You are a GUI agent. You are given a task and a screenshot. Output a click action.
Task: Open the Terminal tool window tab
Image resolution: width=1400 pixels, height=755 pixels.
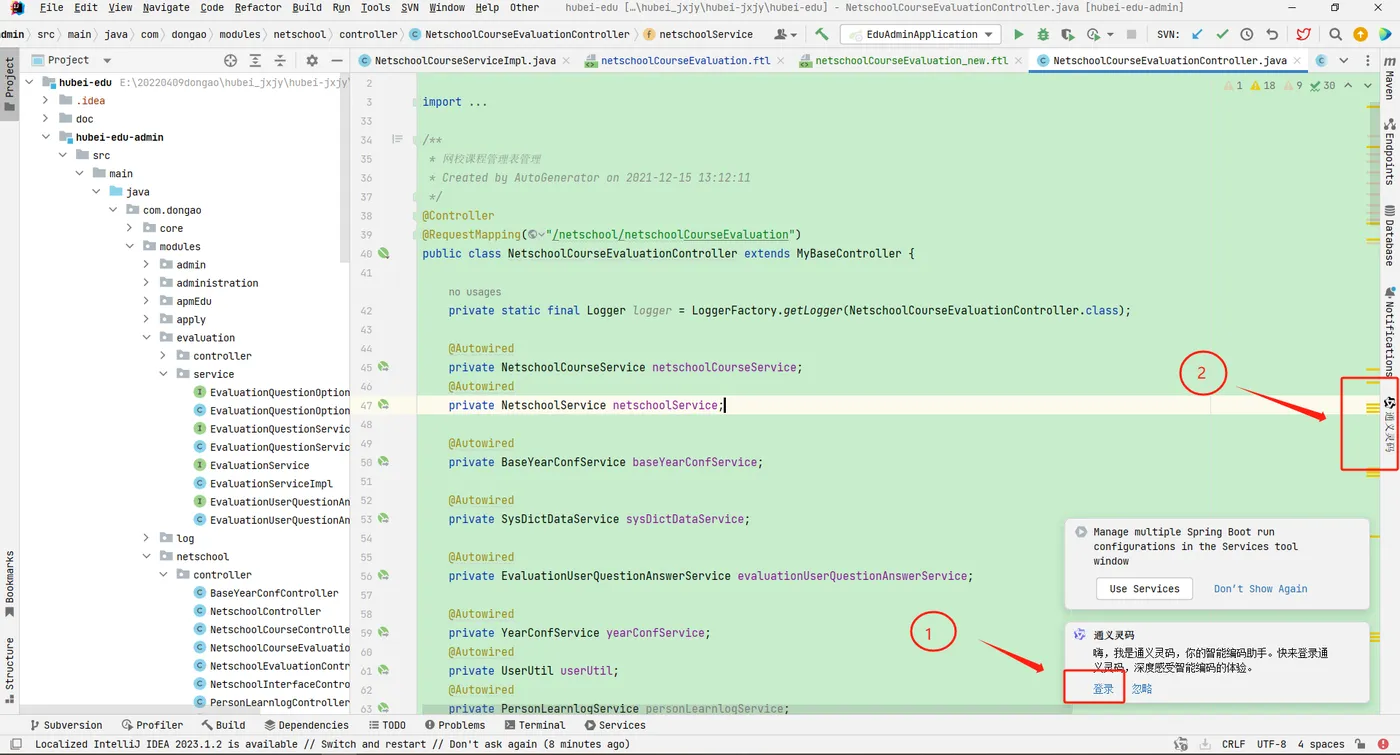coord(535,725)
